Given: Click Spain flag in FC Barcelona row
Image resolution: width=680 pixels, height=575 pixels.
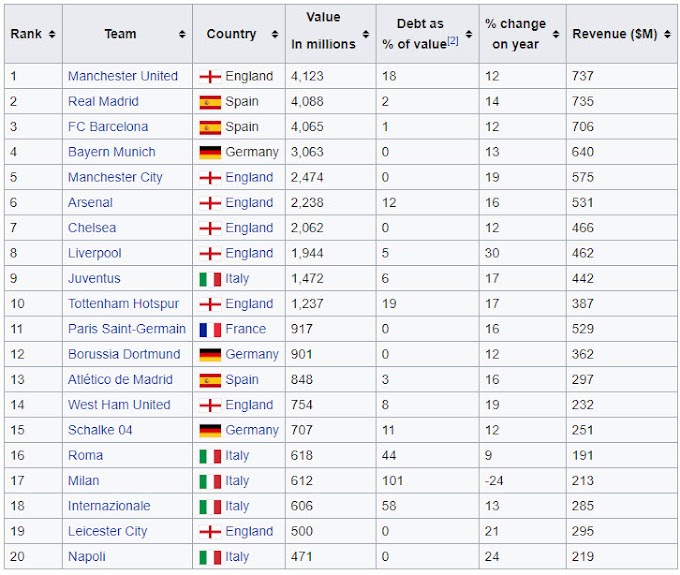Looking at the screenshot, I should (210, 127).
